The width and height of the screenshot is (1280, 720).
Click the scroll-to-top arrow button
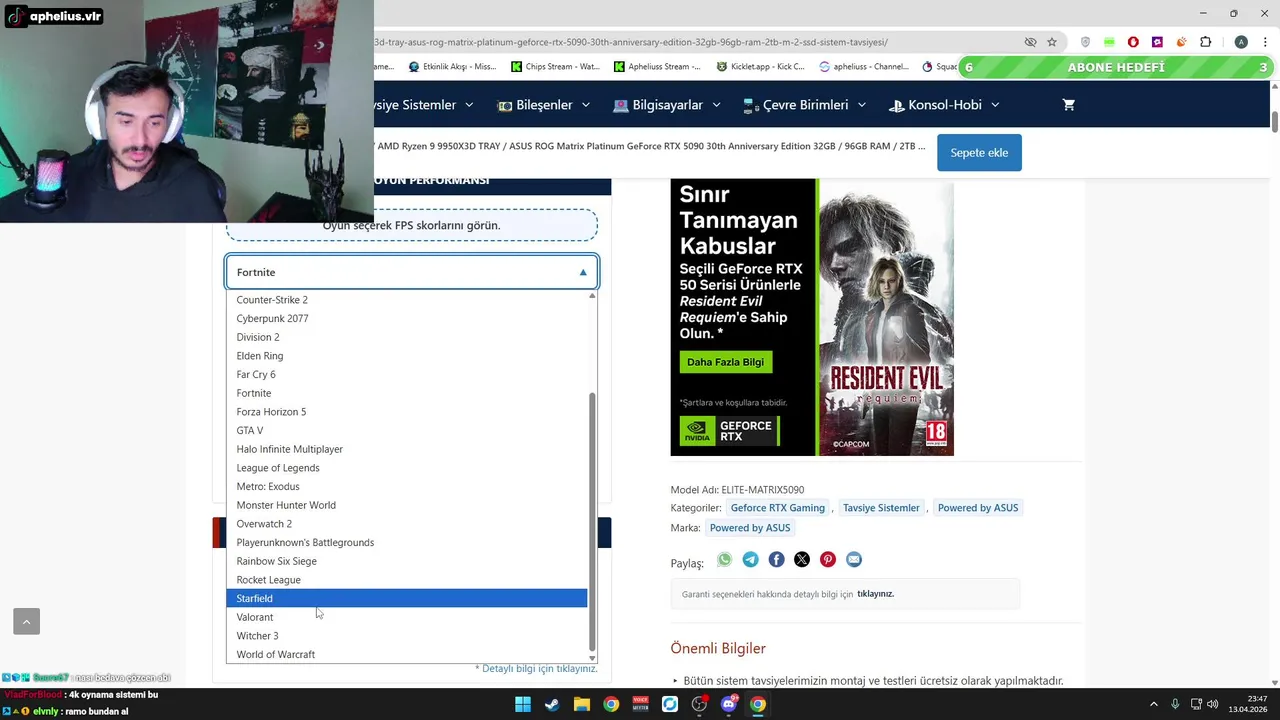coord(26,621)
